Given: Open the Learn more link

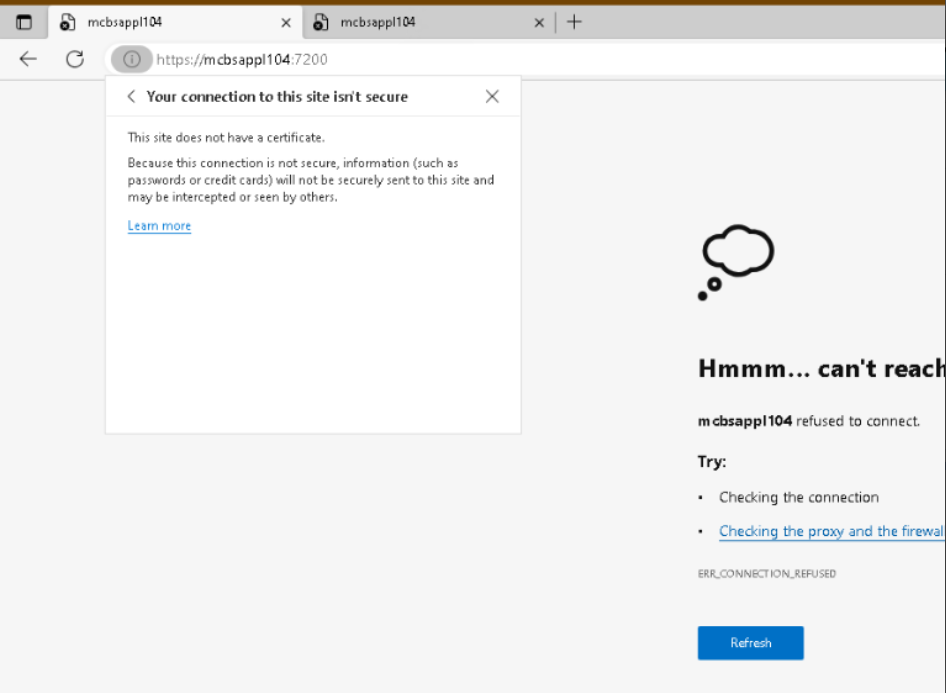Looking at the screenshot, I should point(159,226).
